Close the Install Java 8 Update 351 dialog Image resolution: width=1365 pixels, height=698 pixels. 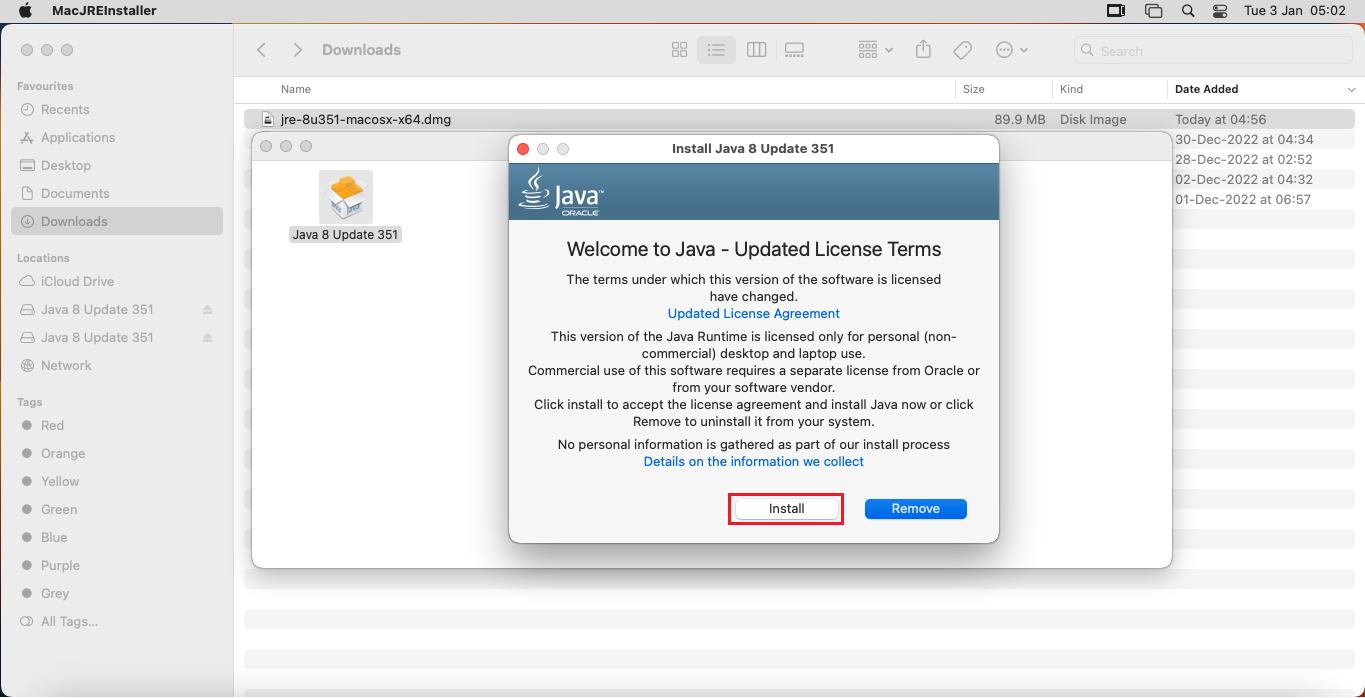tap(523, 148)
